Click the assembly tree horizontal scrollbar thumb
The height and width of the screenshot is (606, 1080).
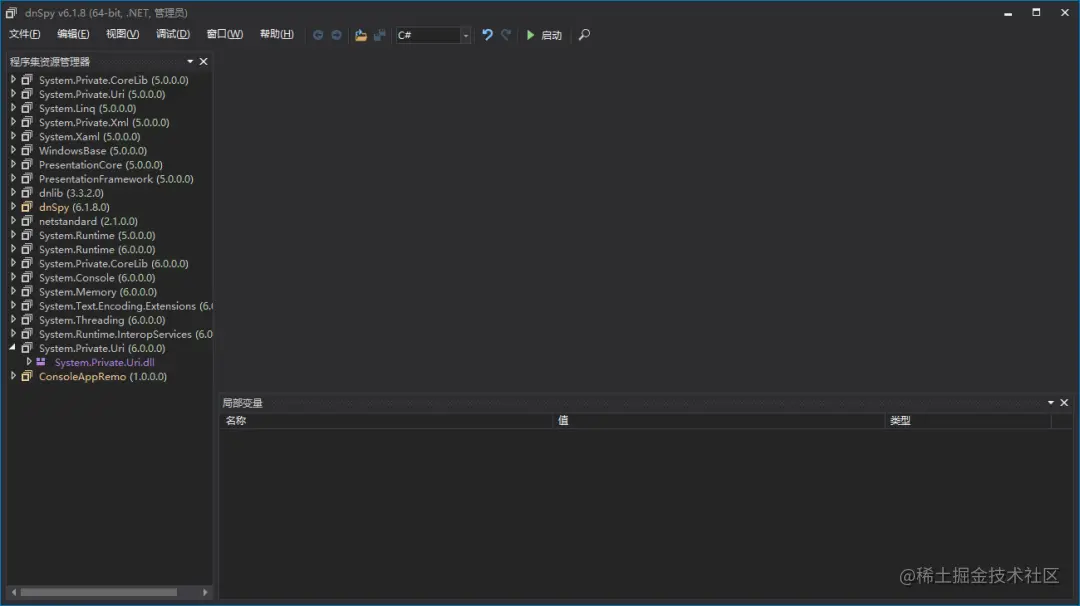(x=98, y=592)
